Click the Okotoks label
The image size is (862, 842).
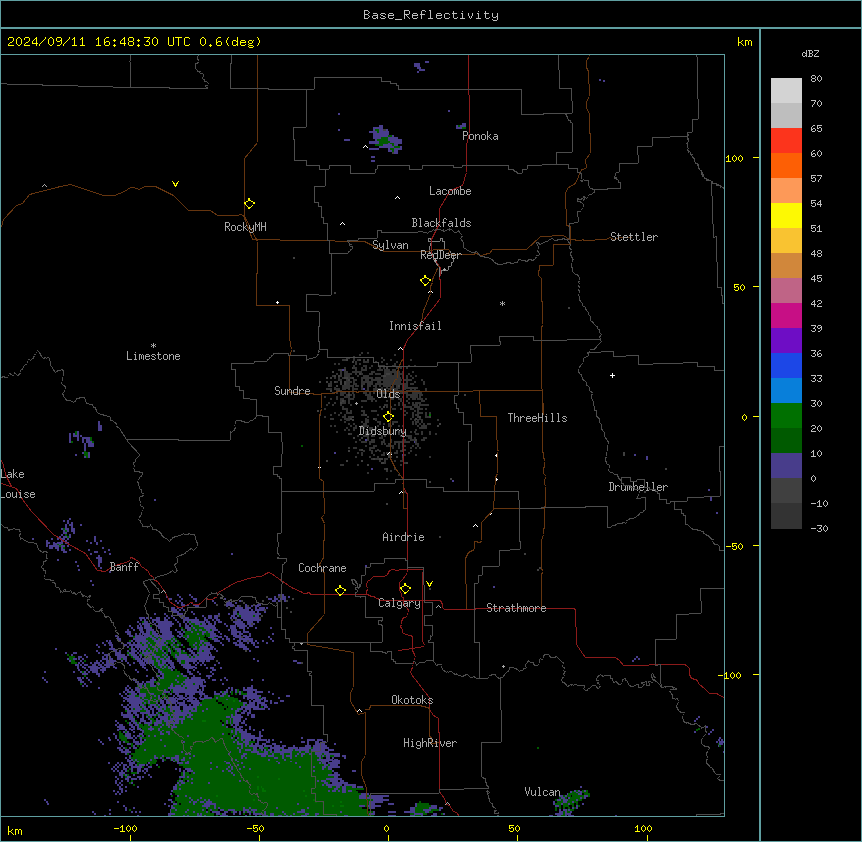pyautogui.click(x=412, y=700)
